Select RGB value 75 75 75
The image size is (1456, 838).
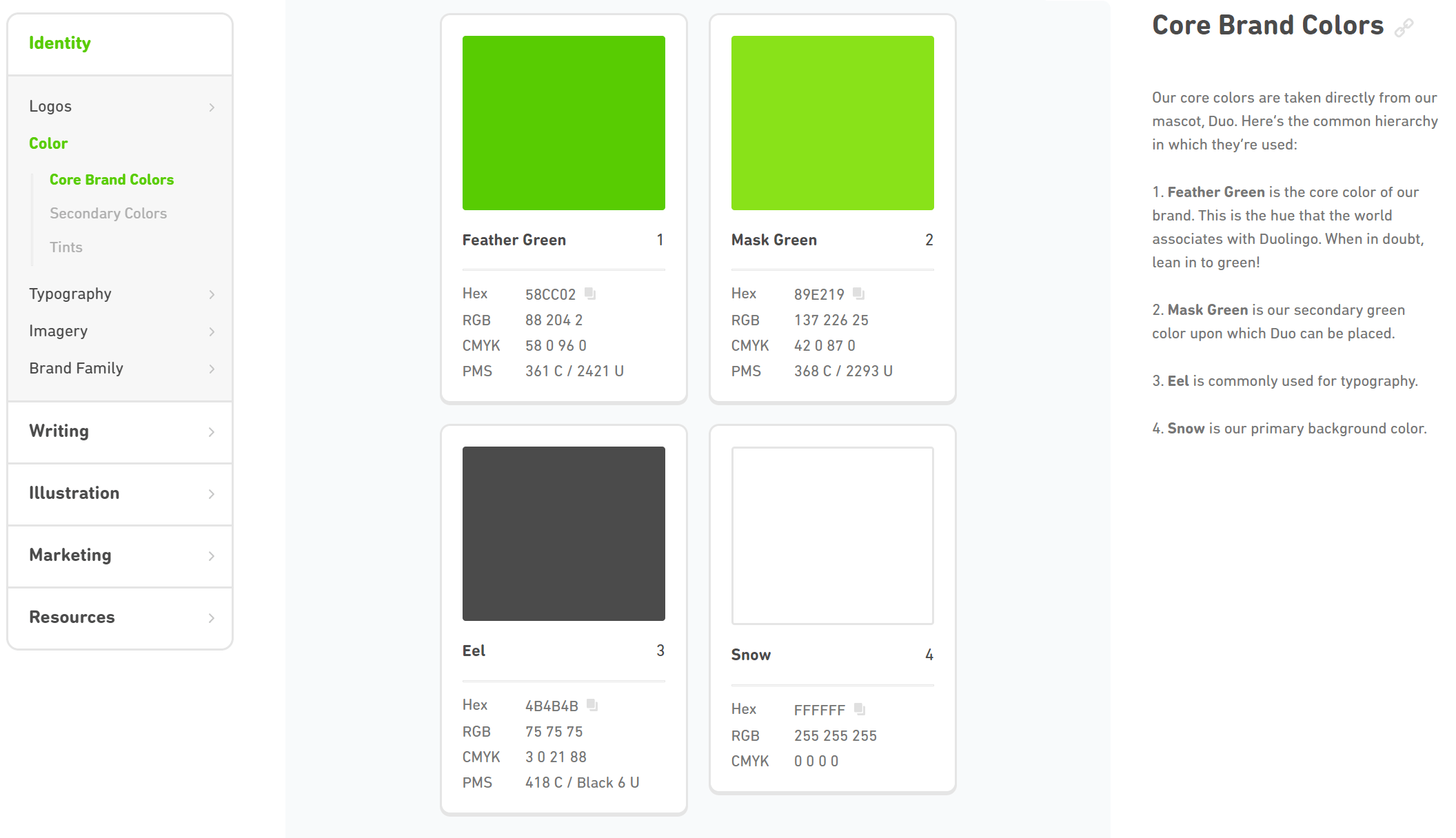[x=554, y=731]
